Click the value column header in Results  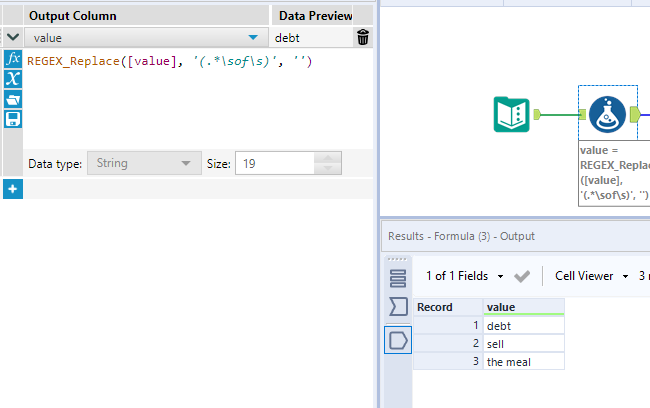(x=524, y=307)
